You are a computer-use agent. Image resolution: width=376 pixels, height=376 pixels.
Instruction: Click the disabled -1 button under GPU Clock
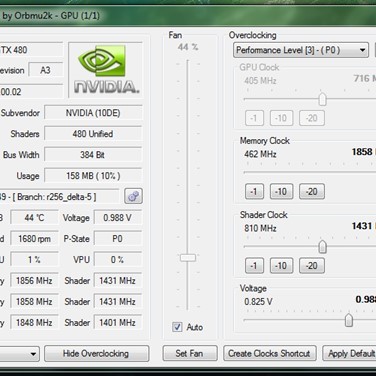point(254,118)
